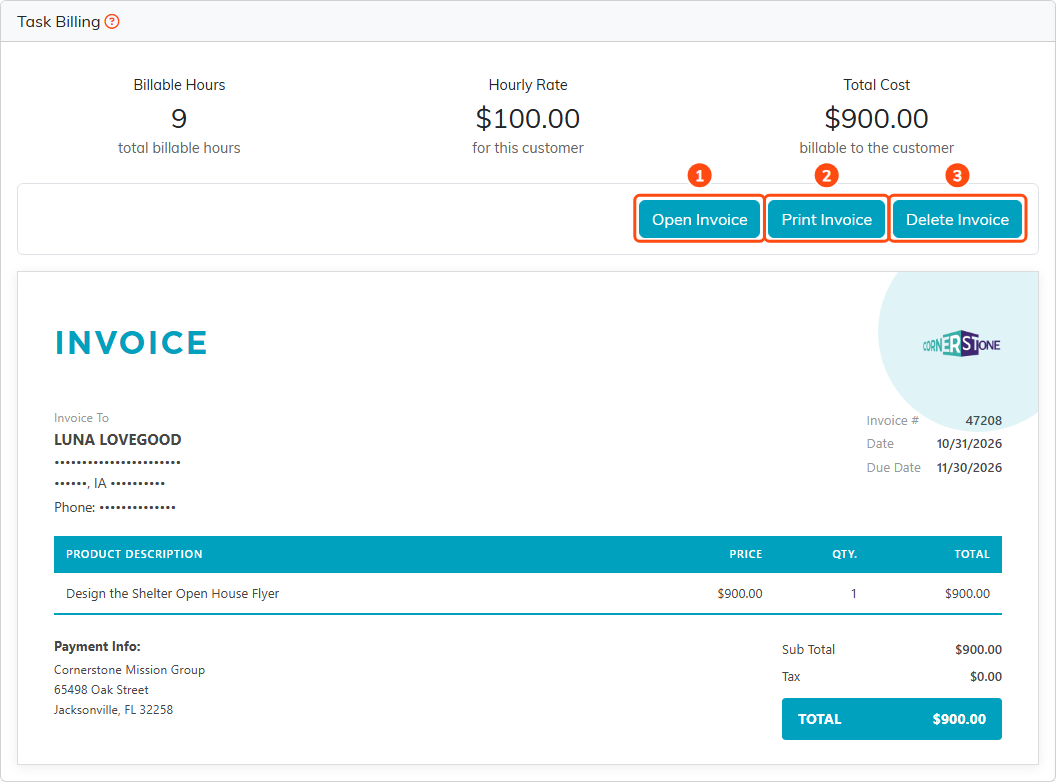
Task: Click the Billable Hours value 9
Action: pos(178,119)
